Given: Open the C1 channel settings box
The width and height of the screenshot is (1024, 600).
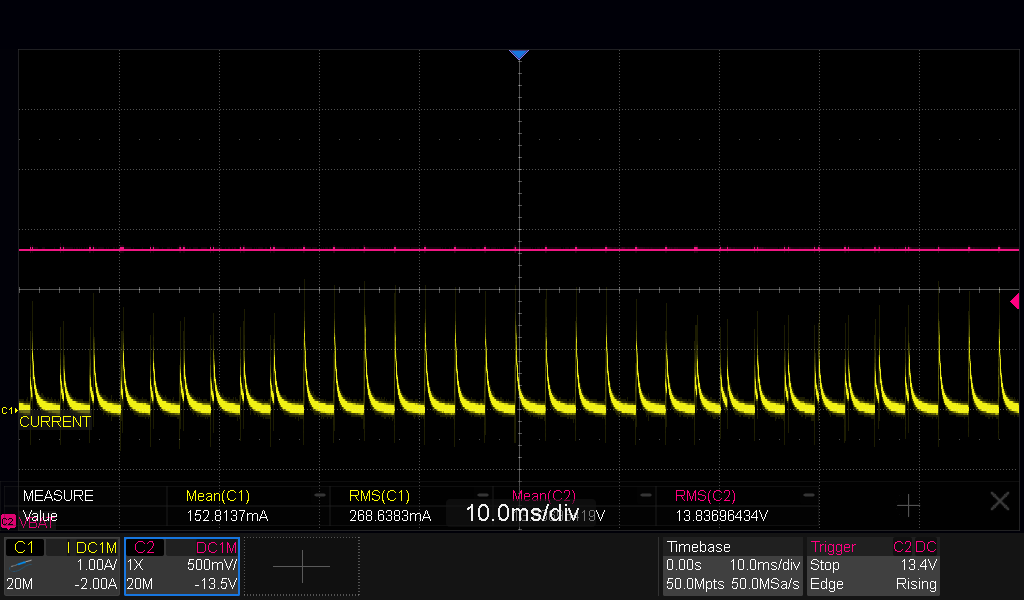Looking at the screenshot, I should (62, 566).
